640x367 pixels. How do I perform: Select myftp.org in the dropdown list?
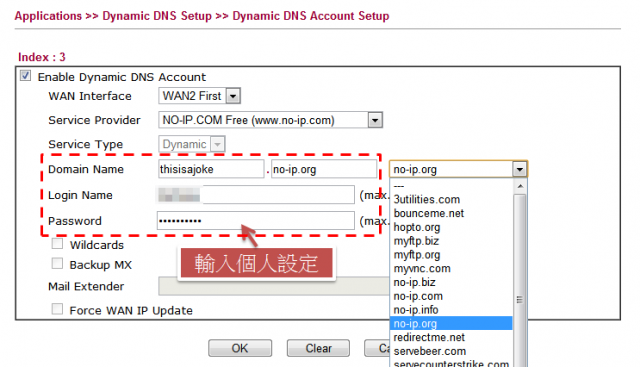click(451, 255)
